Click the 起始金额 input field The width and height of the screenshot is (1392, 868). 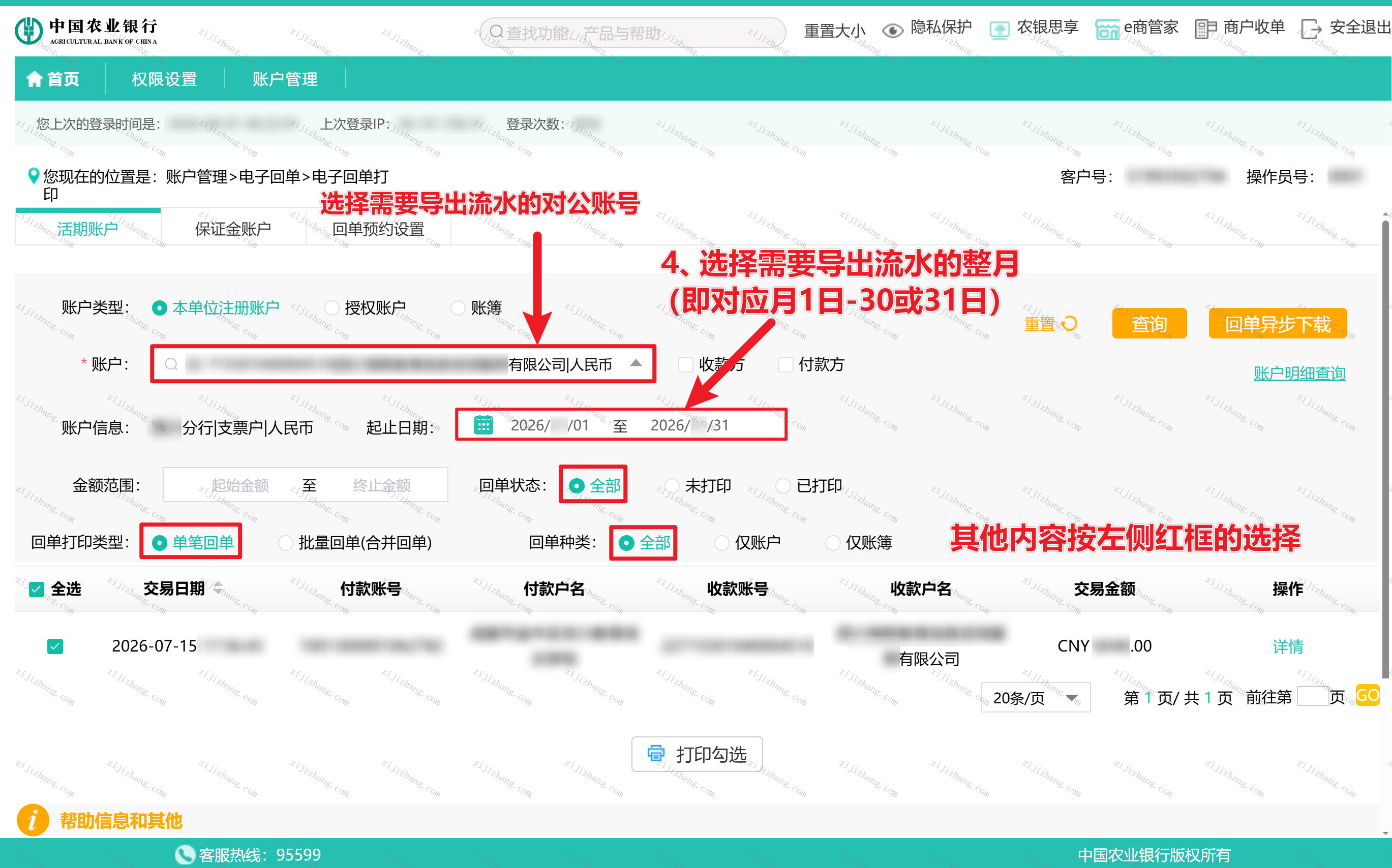coord(240,486)
